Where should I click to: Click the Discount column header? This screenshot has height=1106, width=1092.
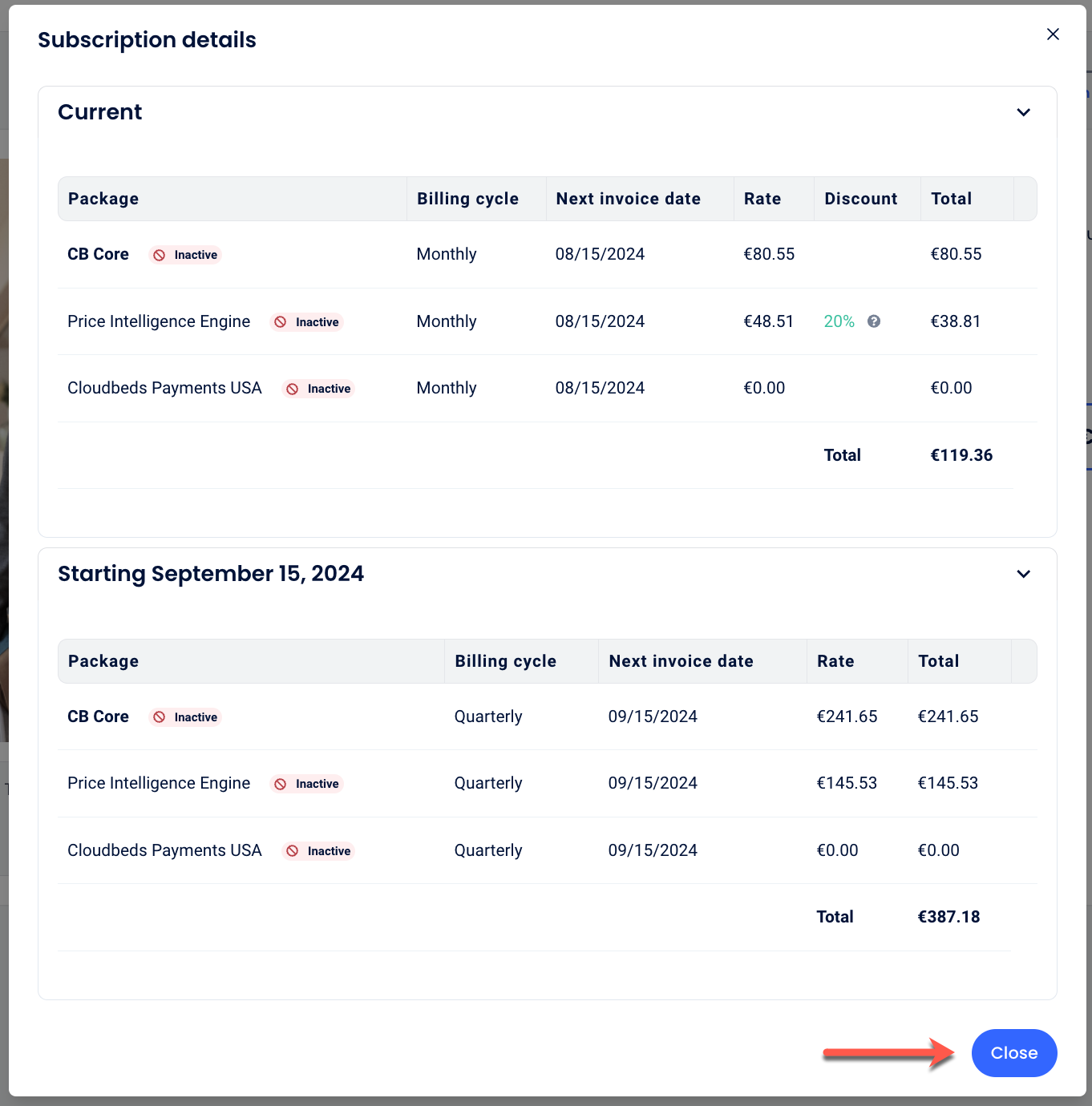click(x=860, y=199)
